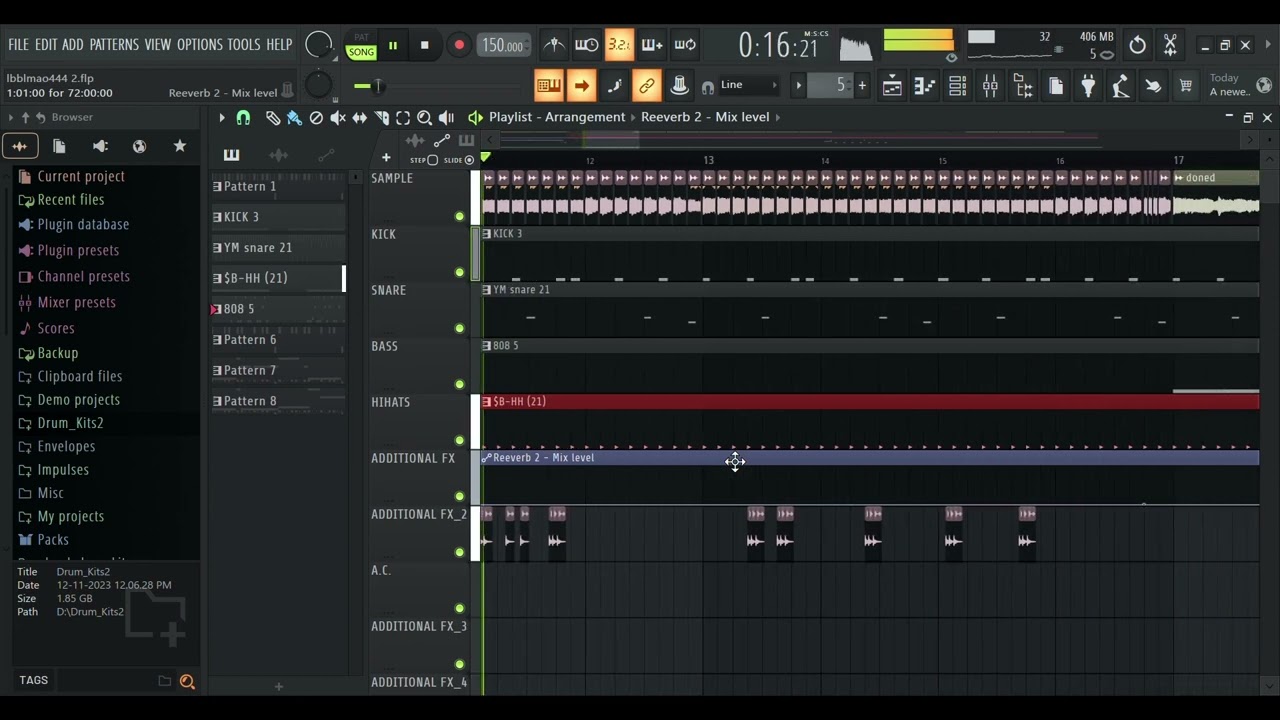This screenshot has height=720, width=1280.
Task: Click the undo history circular arrow icon
Action: [x=1137, y=45]
